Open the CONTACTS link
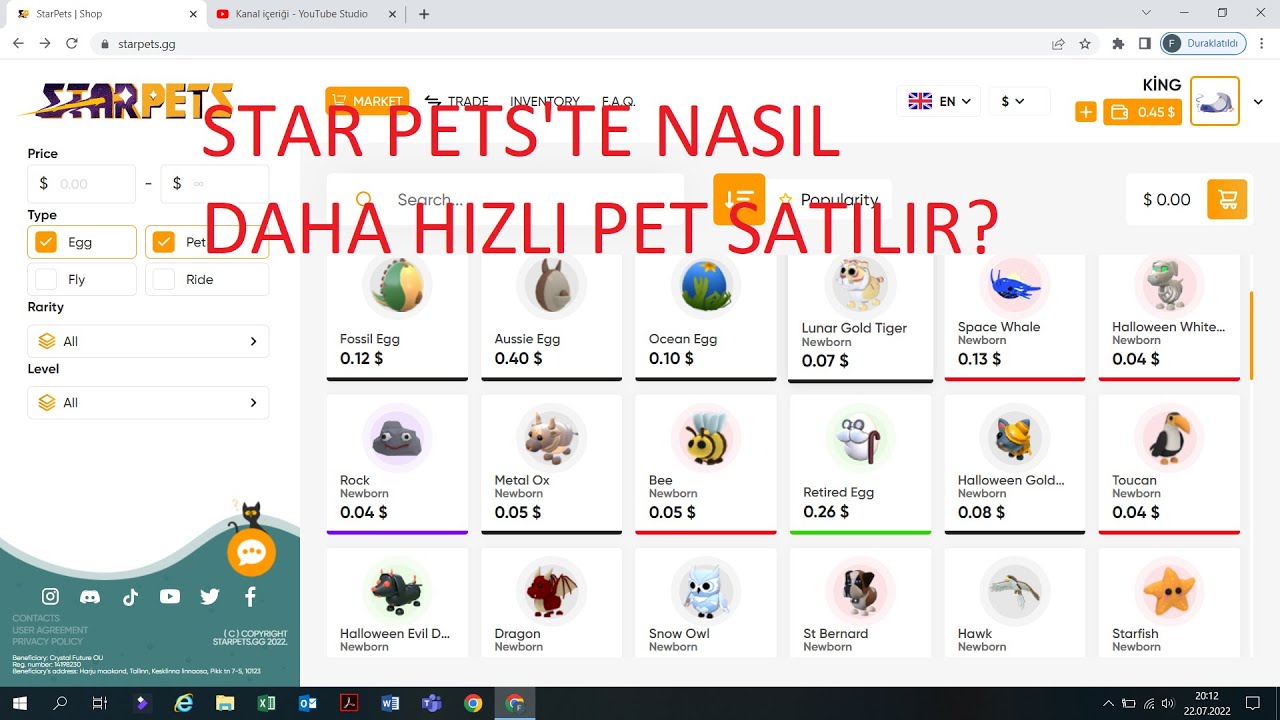This screenshot has height=720, width=1280. 36,618
